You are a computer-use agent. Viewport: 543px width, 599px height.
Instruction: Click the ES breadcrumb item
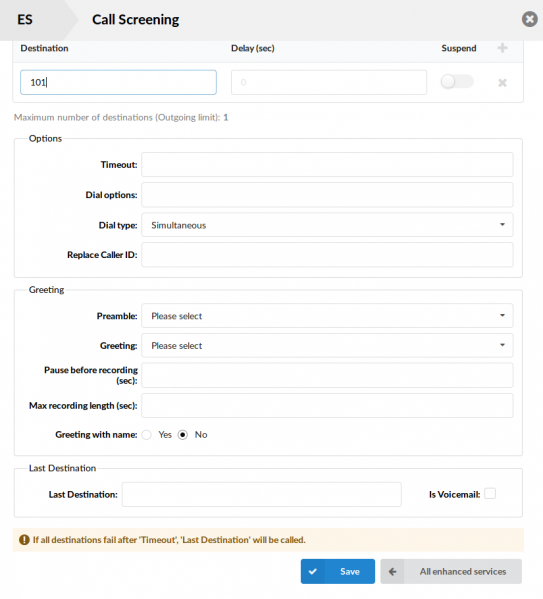point(25,19)
